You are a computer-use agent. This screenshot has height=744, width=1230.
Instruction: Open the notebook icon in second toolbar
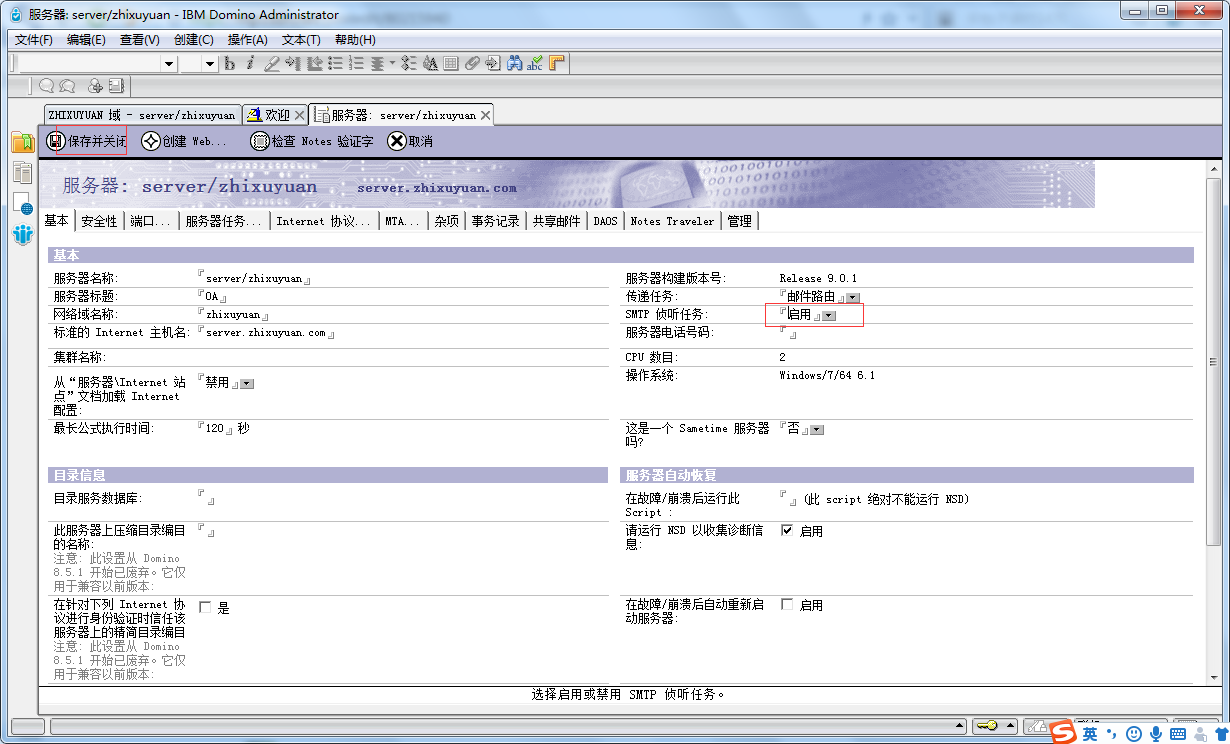(x=116, y=86)
